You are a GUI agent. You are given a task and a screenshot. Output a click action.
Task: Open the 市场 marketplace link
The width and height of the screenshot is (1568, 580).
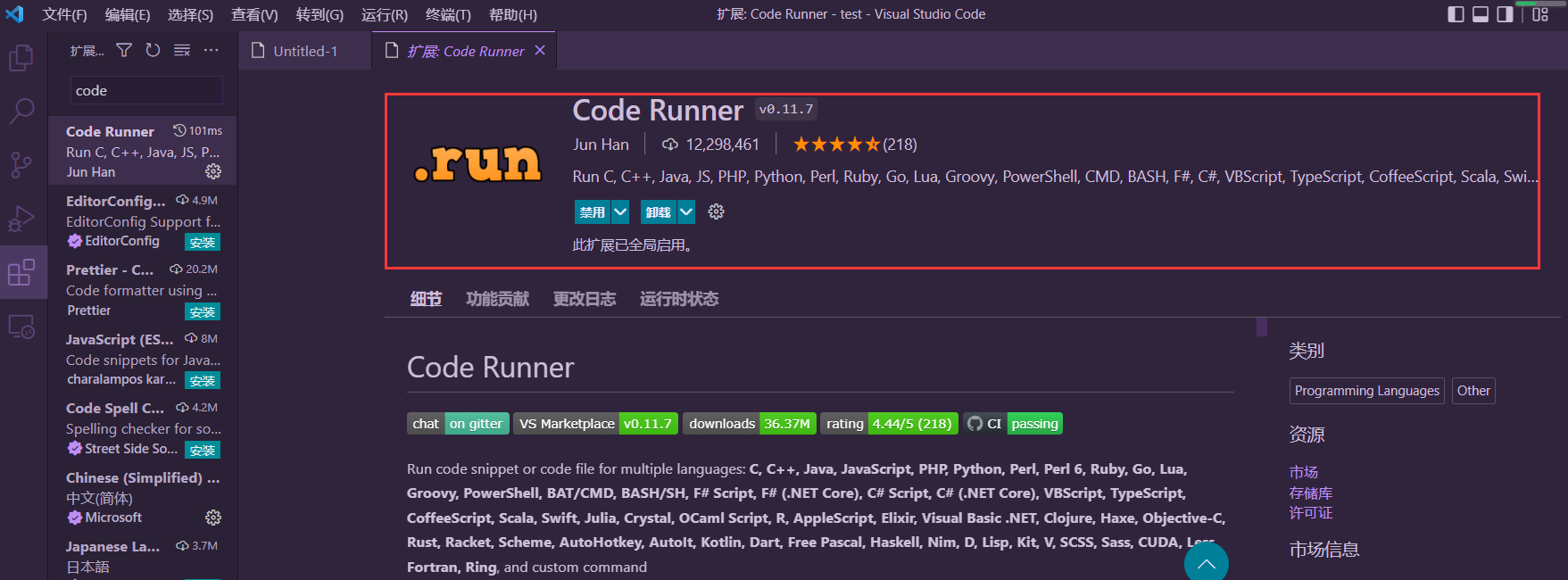pyautogui.click(x=1303, y=472)
